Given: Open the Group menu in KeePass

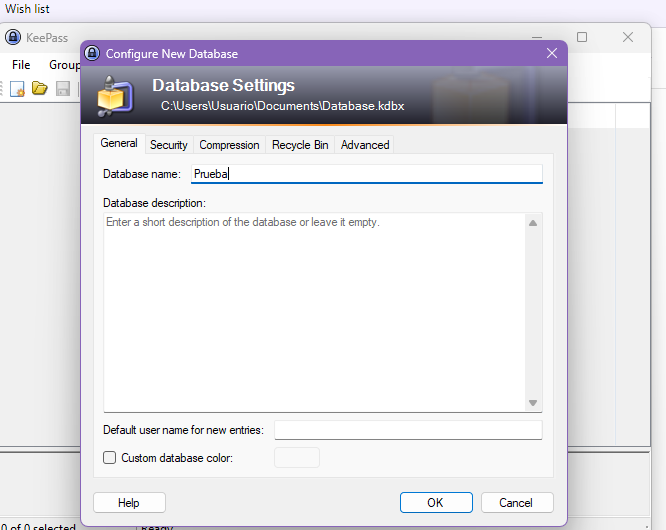Looking at the screenshot, I should pos(64,65).
